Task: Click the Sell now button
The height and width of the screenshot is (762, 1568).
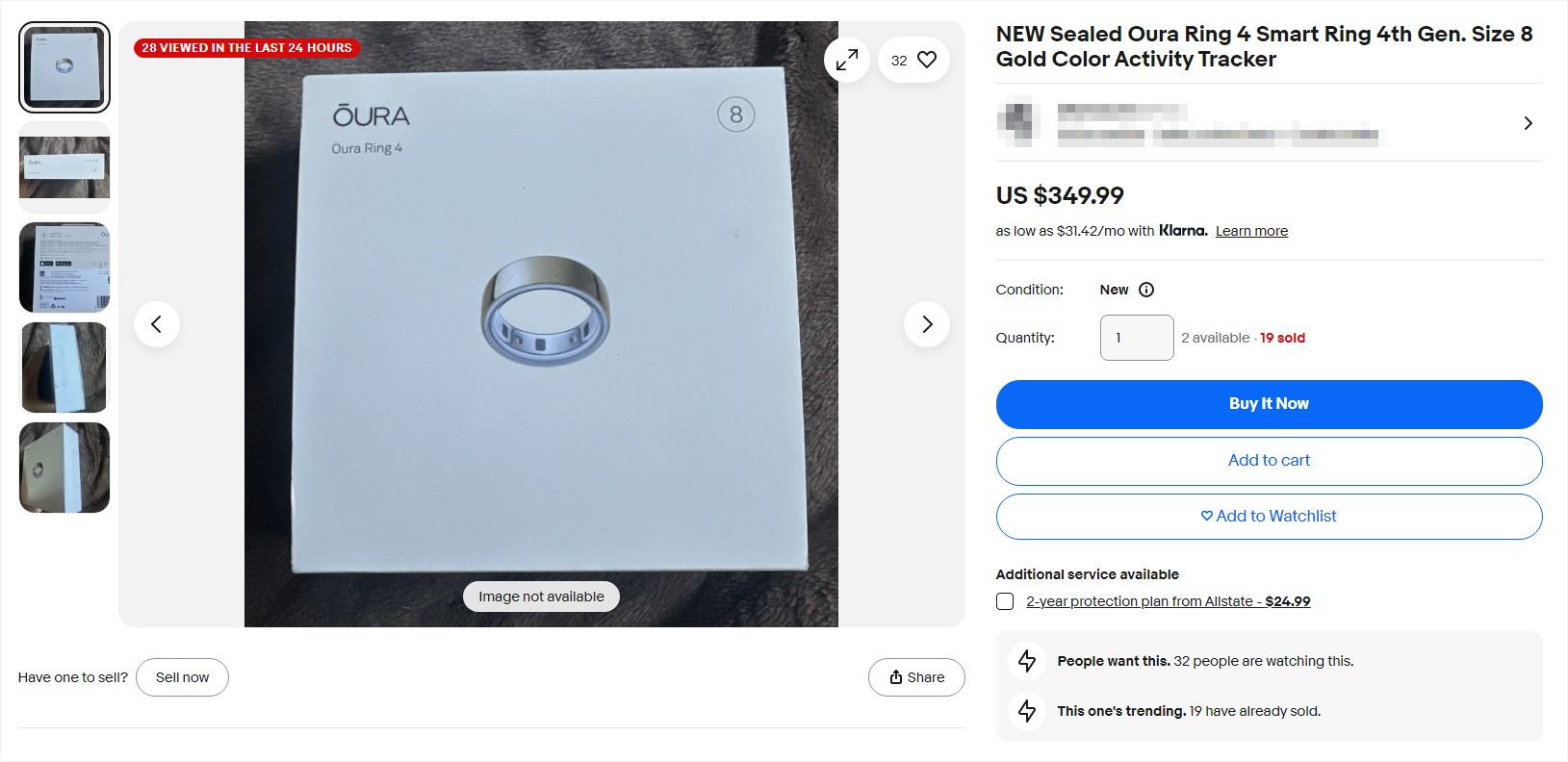Action: click(x=182, y=677)
